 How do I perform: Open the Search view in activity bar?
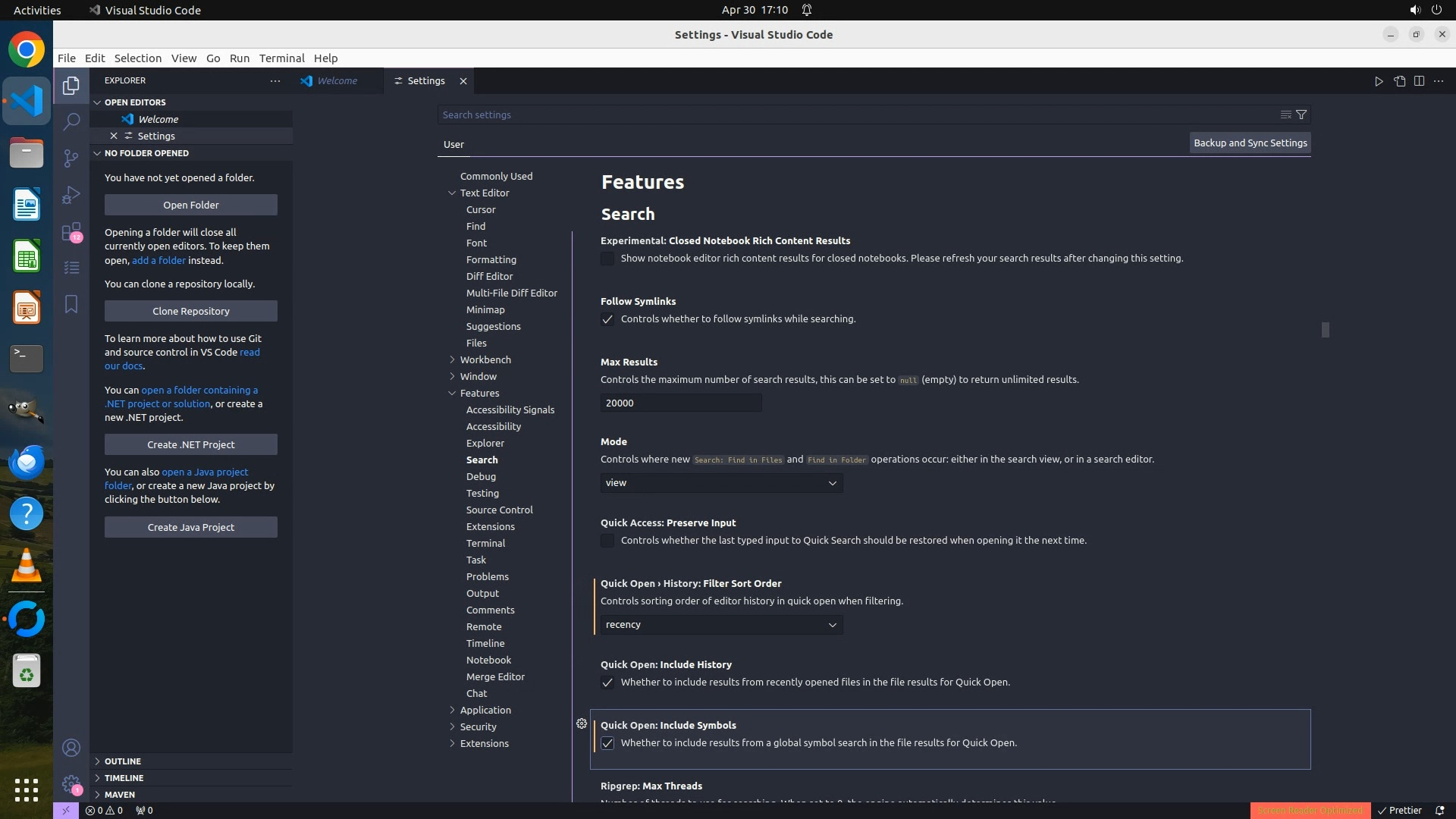pyautogui.click(x=71, y=121)
